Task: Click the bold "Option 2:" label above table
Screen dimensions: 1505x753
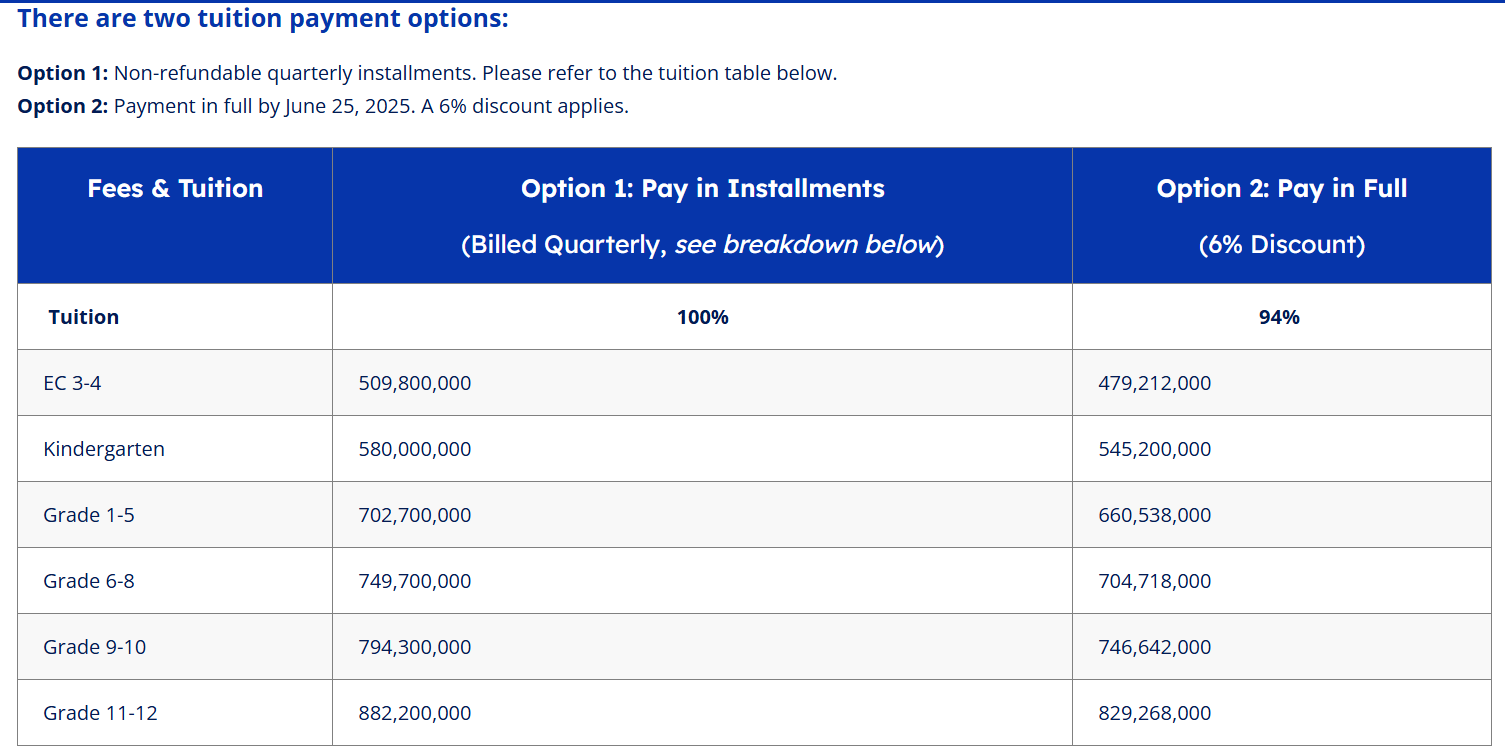Action: [x=62, y=106]
